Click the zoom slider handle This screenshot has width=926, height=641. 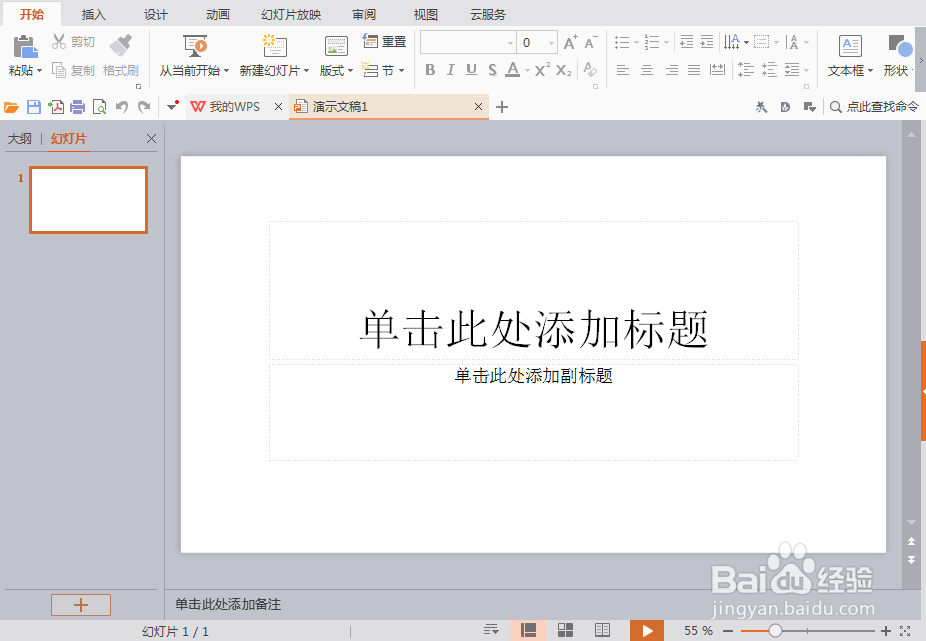[775, 631]
